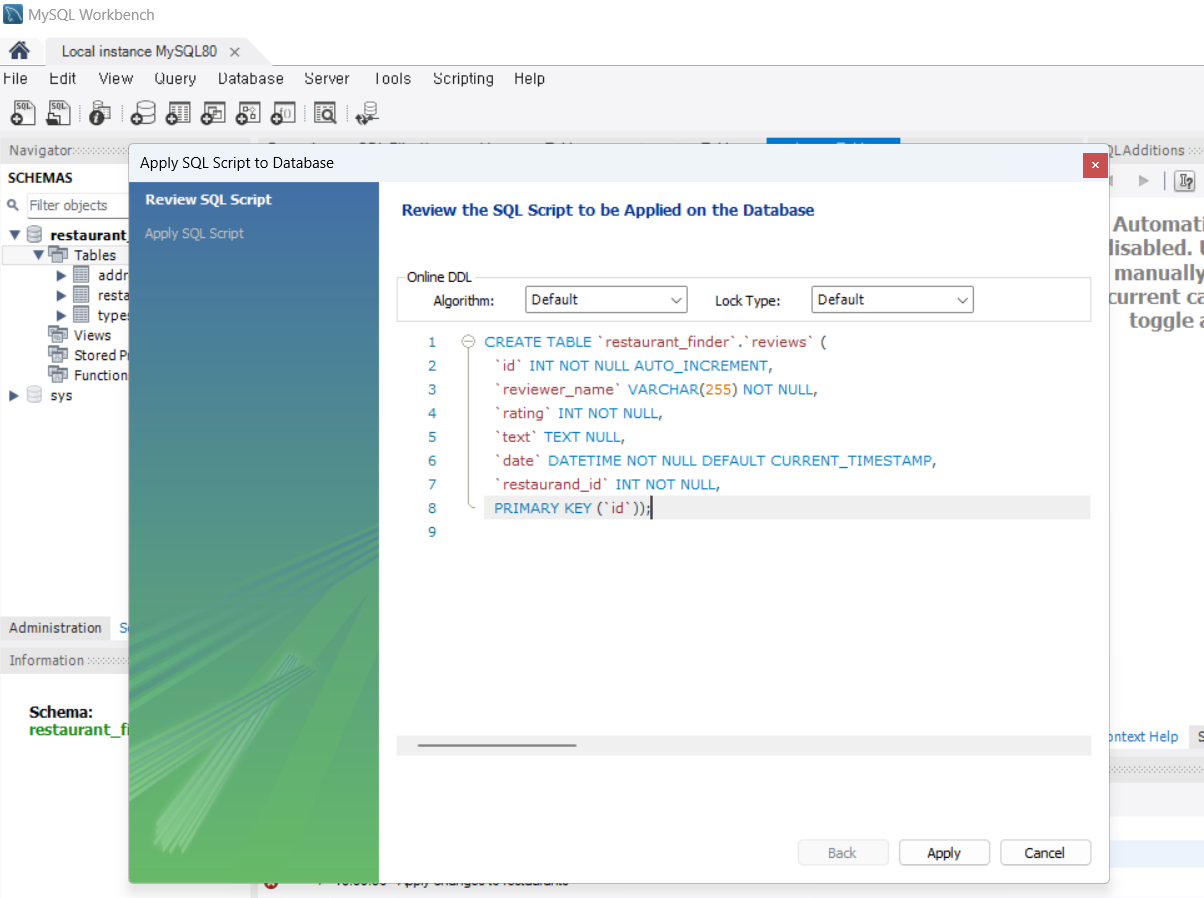
Task: Select the Review SQL Script step
Action: (208, 199)
